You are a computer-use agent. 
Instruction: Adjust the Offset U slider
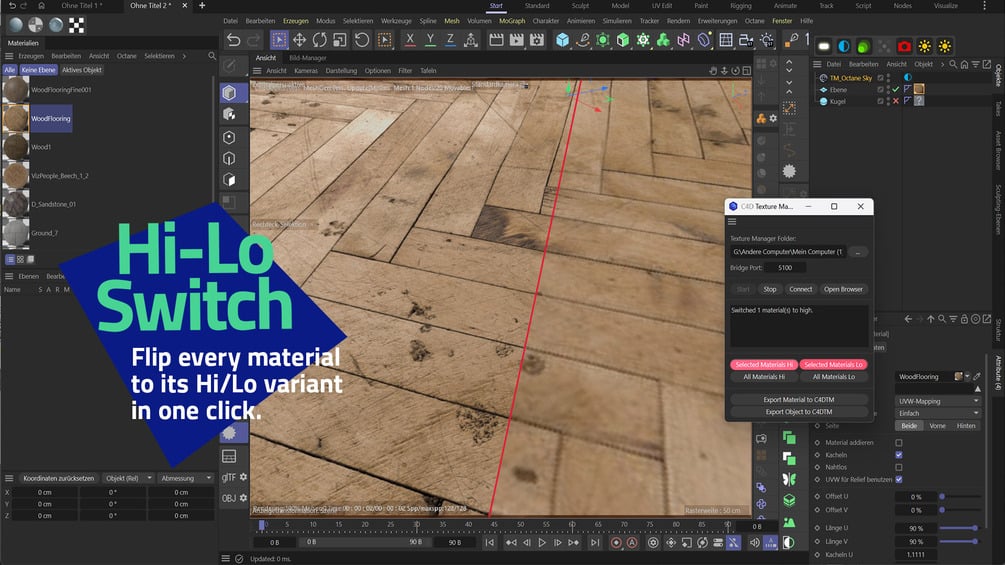[x=960, y=496]
